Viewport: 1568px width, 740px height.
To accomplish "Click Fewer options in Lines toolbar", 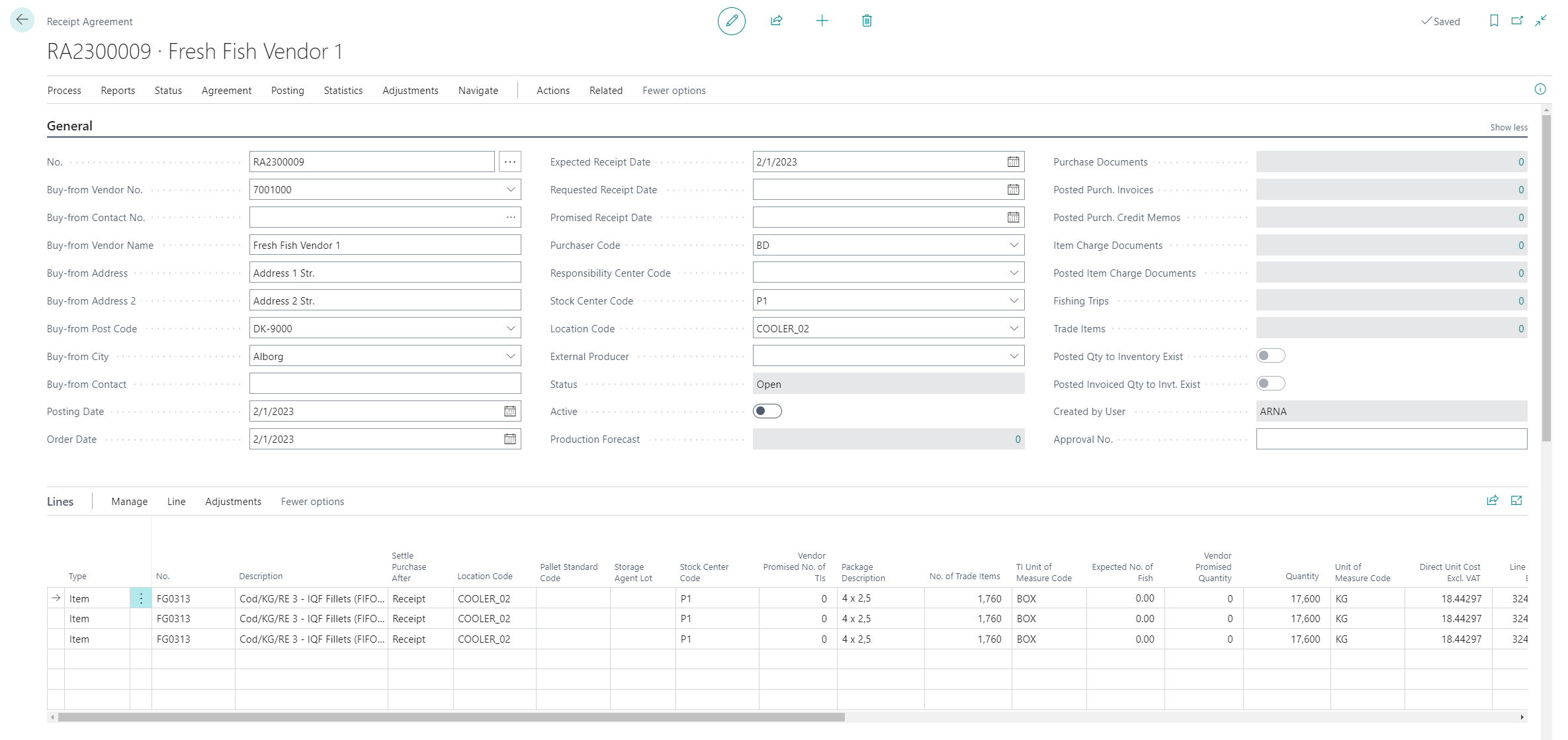I will point(312,502).
